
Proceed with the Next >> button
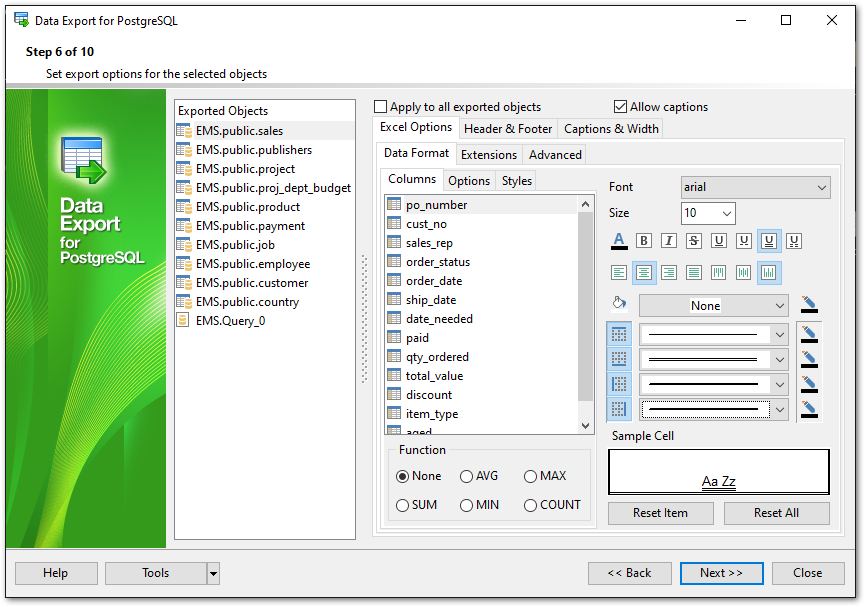coord(722,574)
